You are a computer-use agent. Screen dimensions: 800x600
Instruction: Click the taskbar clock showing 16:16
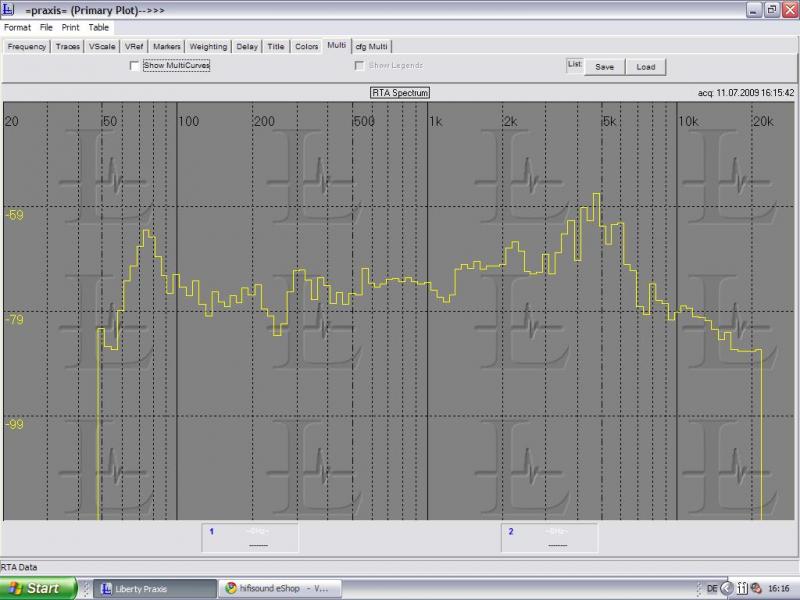tap(779, 589)
